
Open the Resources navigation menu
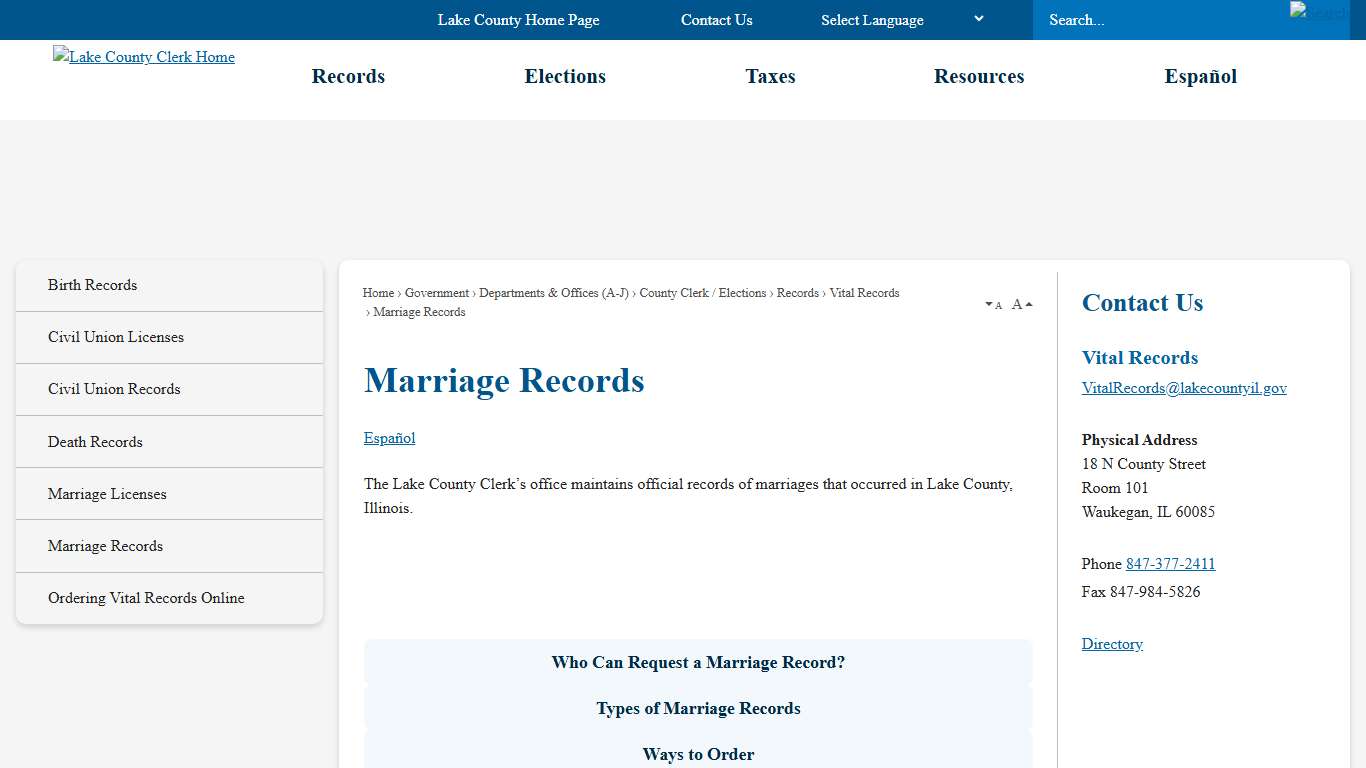979,76
